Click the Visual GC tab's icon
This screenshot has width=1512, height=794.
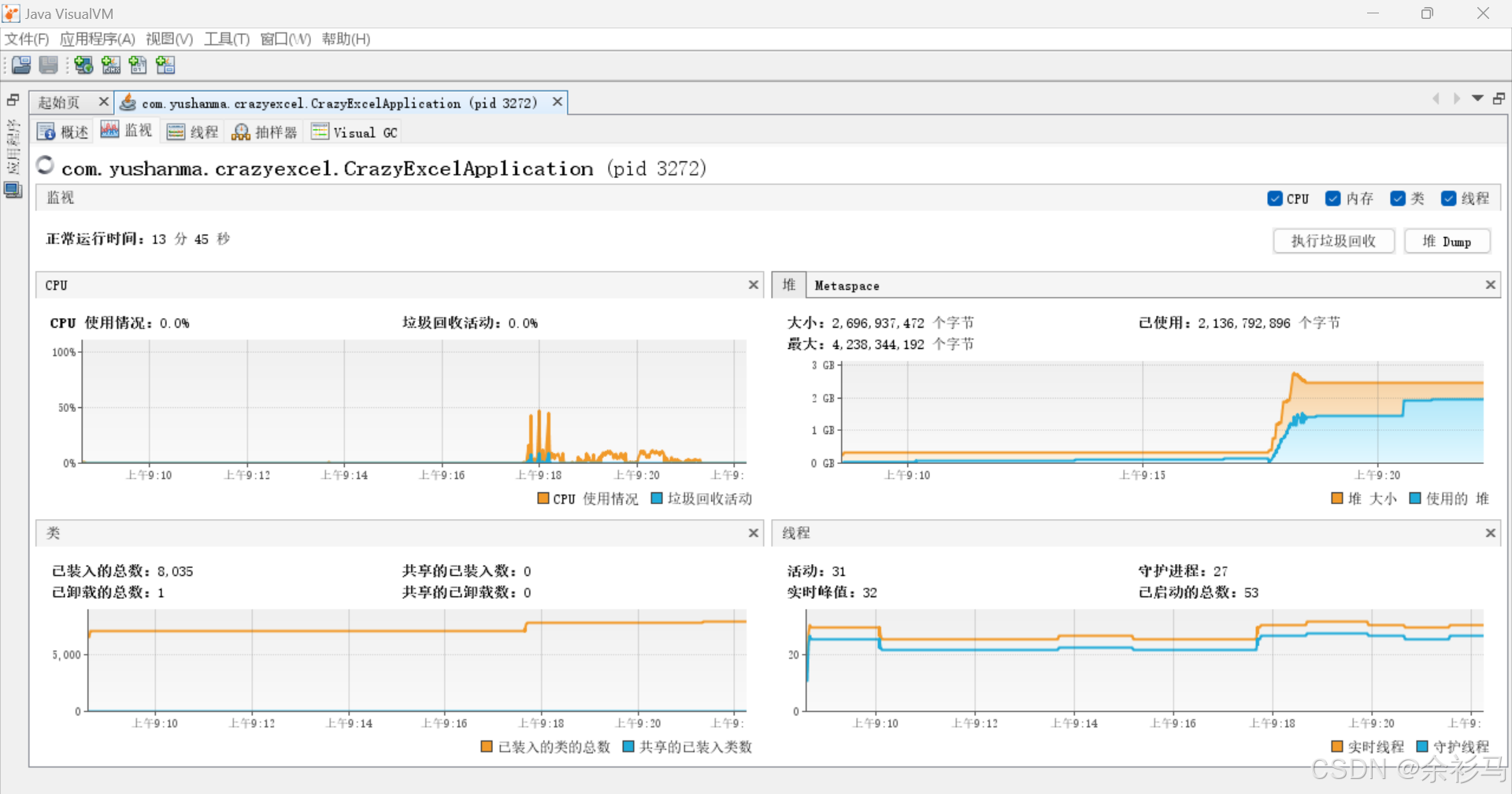tap(319, 132)
